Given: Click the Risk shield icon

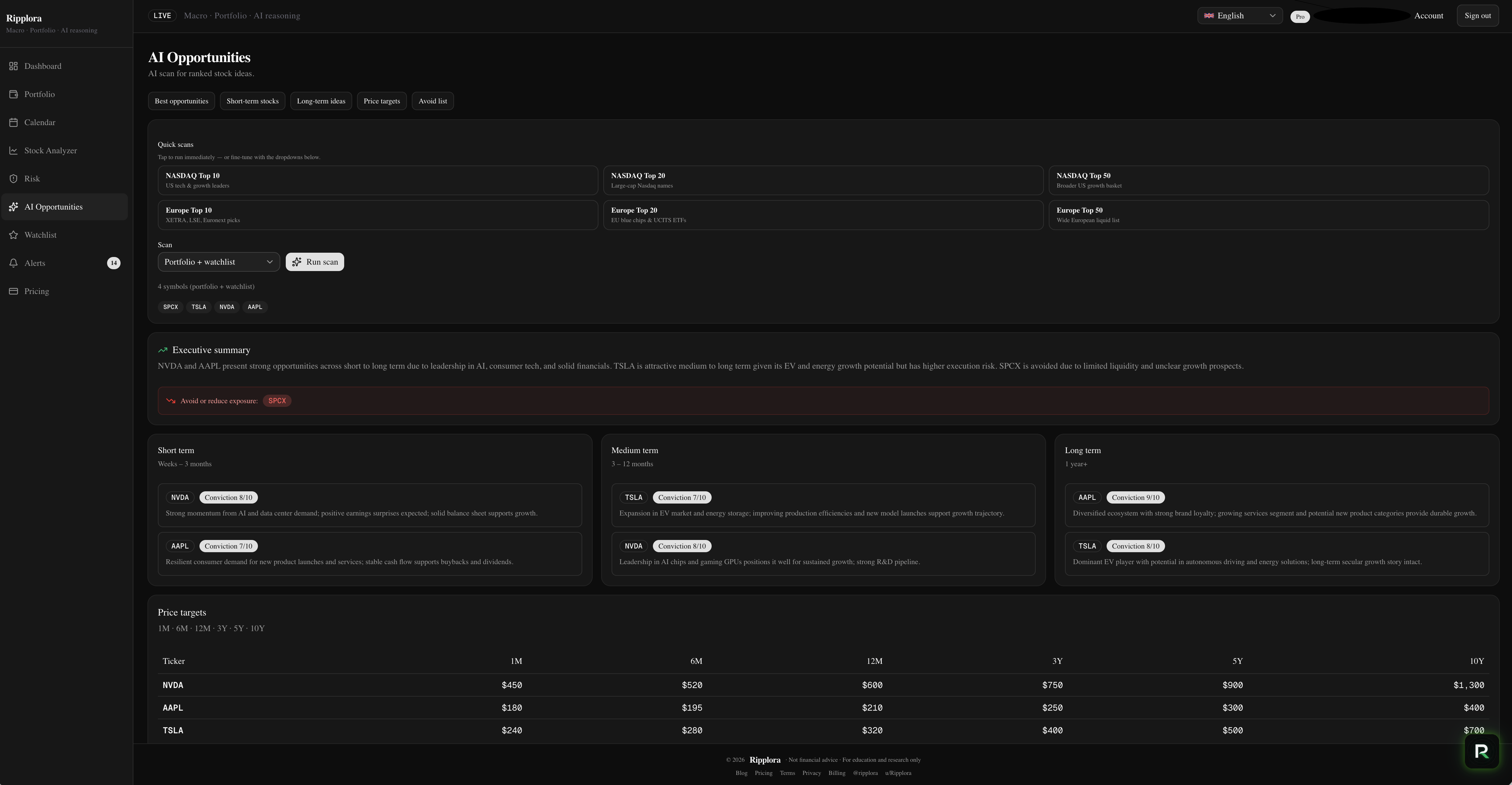Looking at the screenshot, I should pyautogui.click(x=13, y=178).
